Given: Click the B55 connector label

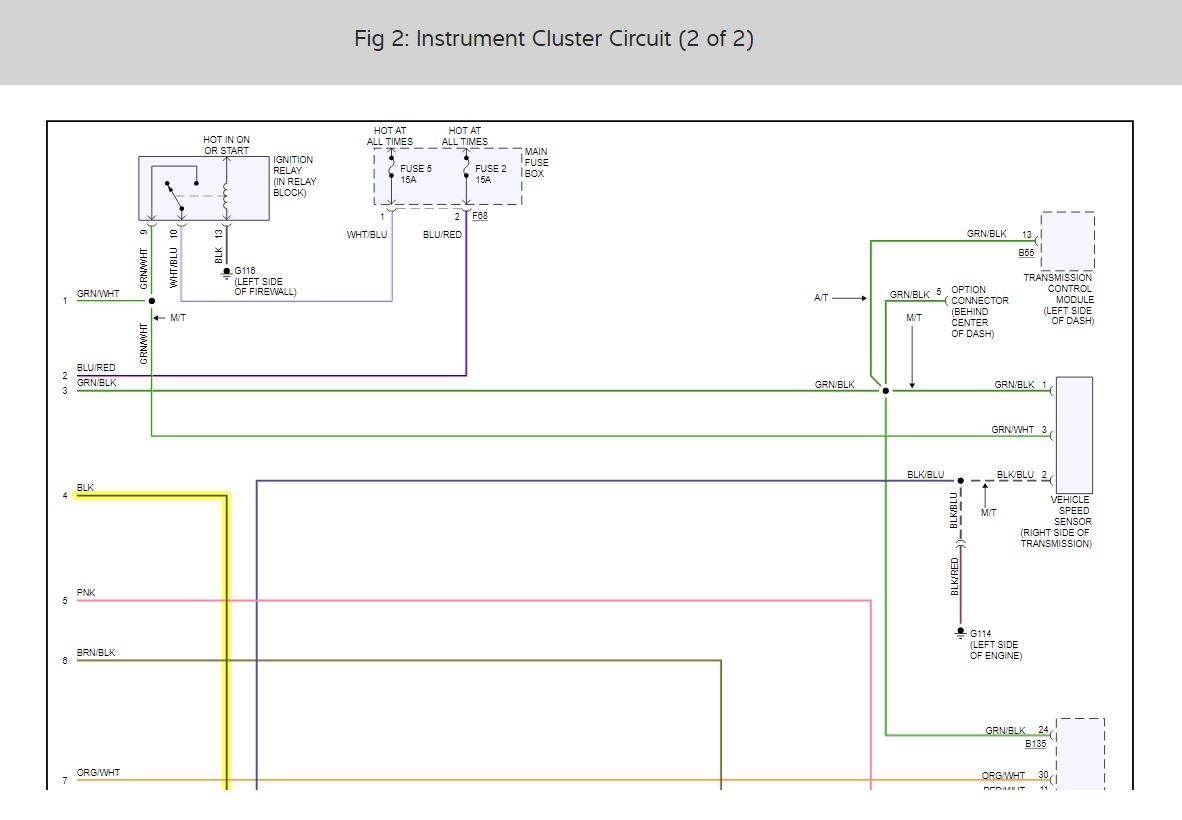Looking at the screenshot, I should 1026,252.
